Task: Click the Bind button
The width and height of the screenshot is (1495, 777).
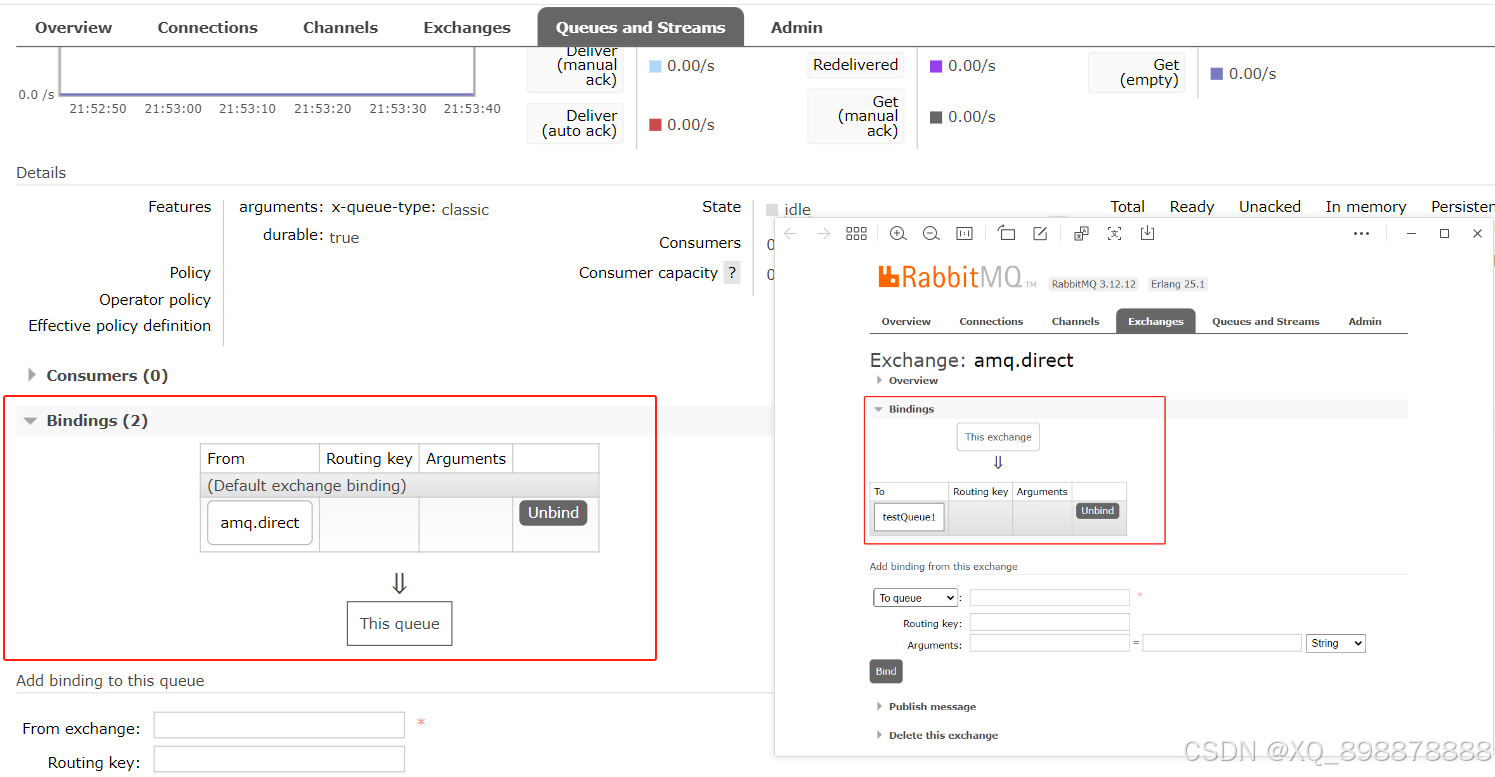Action: click(886, 671)
